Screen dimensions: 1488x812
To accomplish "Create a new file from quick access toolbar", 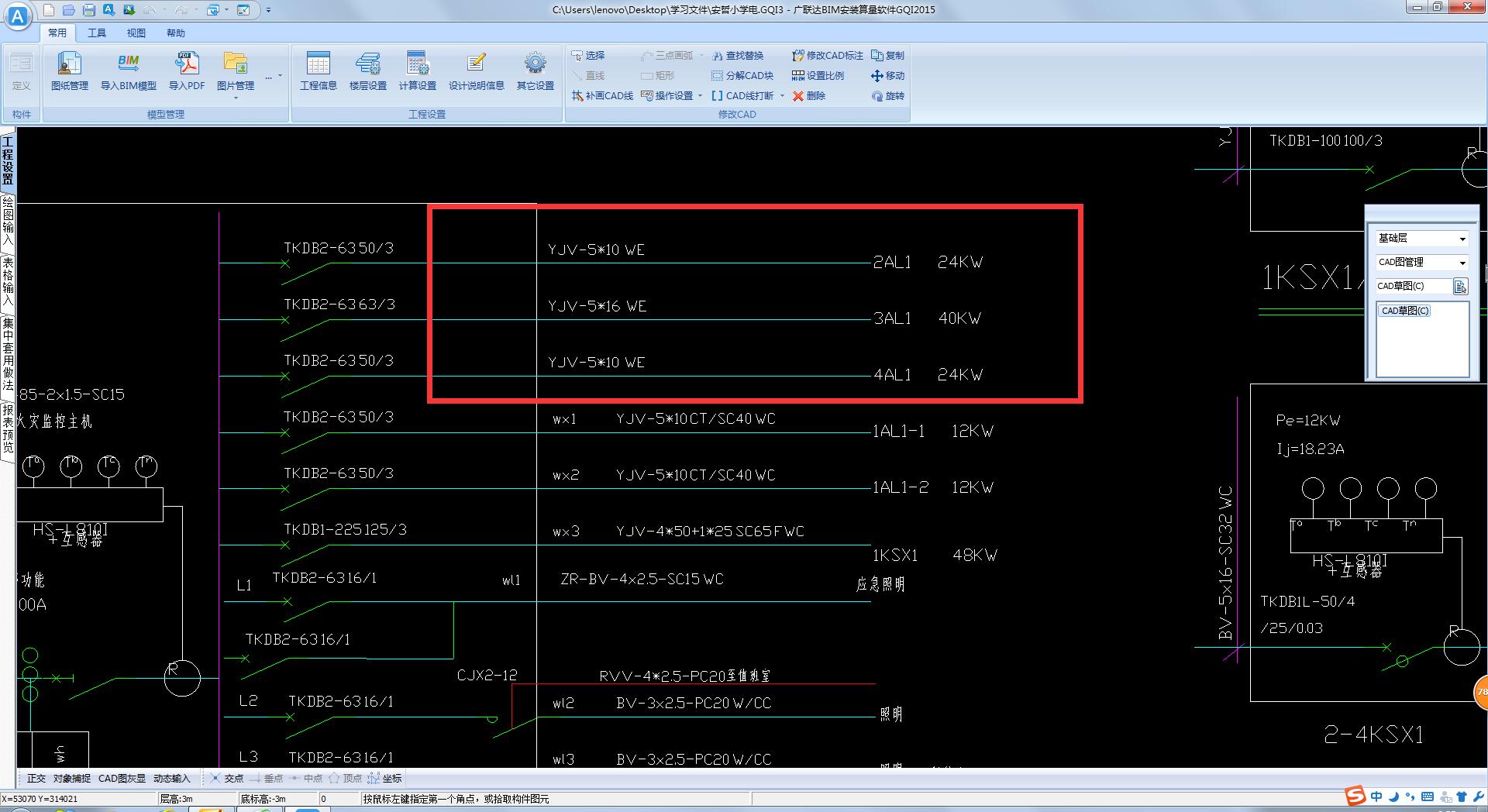I will pyautogui.click(x=49, y=10).
